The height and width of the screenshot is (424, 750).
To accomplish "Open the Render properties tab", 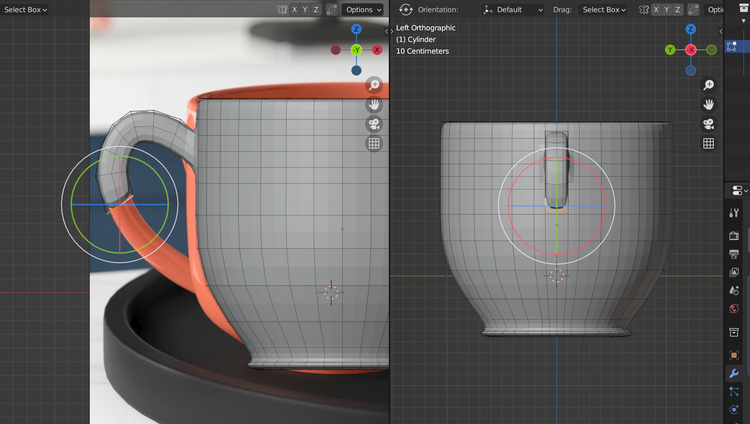I will [734, 236].
